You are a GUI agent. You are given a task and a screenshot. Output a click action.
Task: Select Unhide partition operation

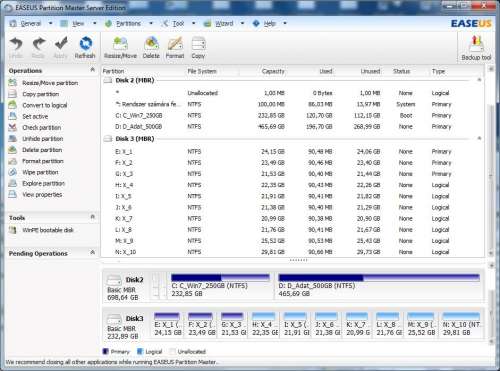point(42,139)
